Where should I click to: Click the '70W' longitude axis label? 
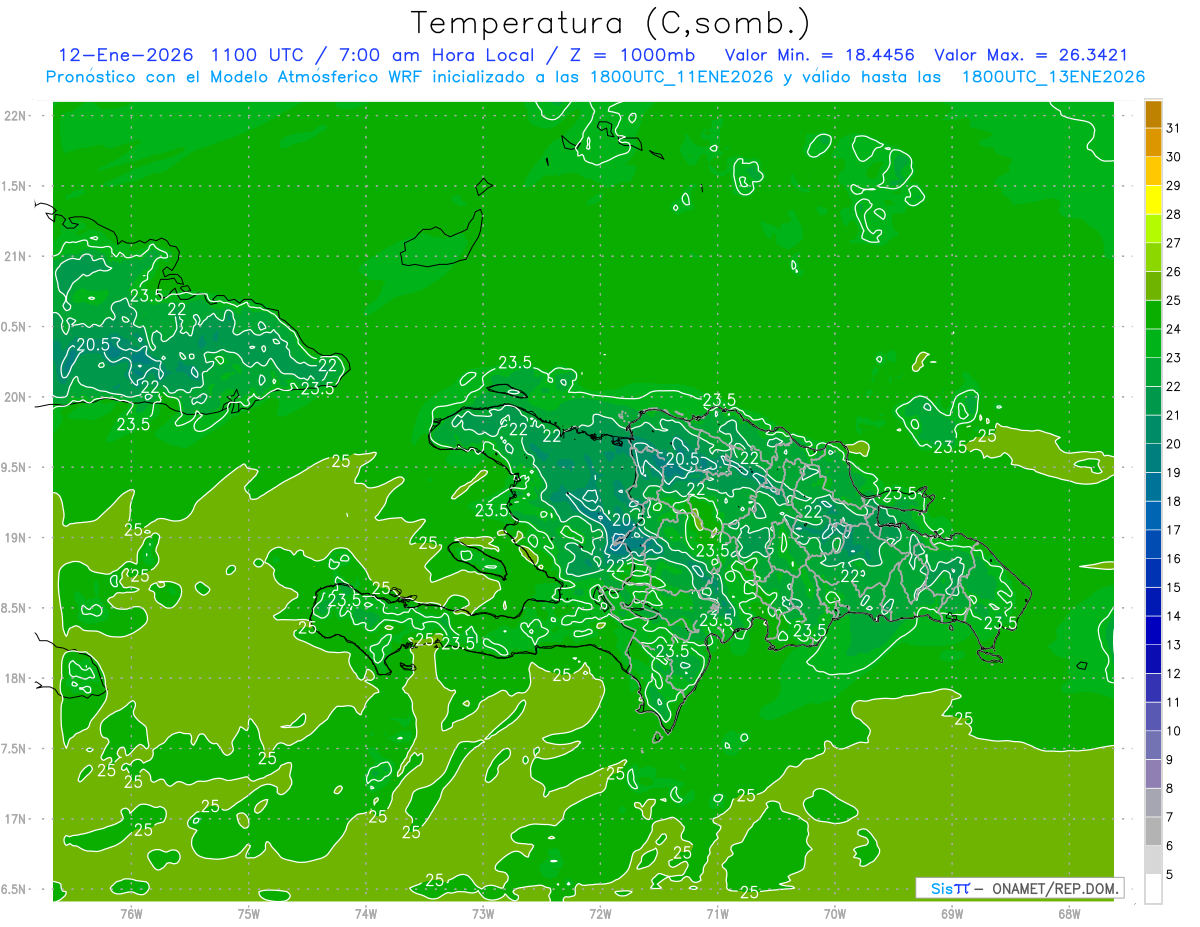[x=835, y=913]
